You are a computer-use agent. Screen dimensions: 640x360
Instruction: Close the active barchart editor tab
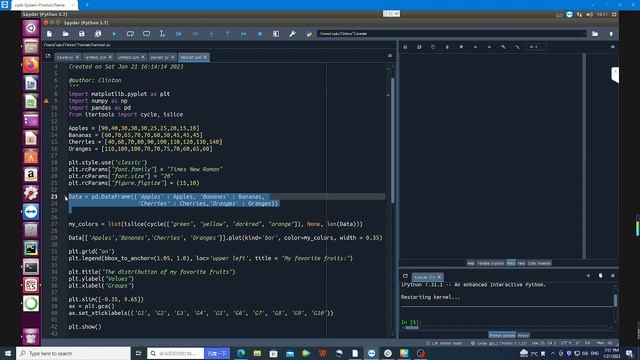click(x=205, y=57)
